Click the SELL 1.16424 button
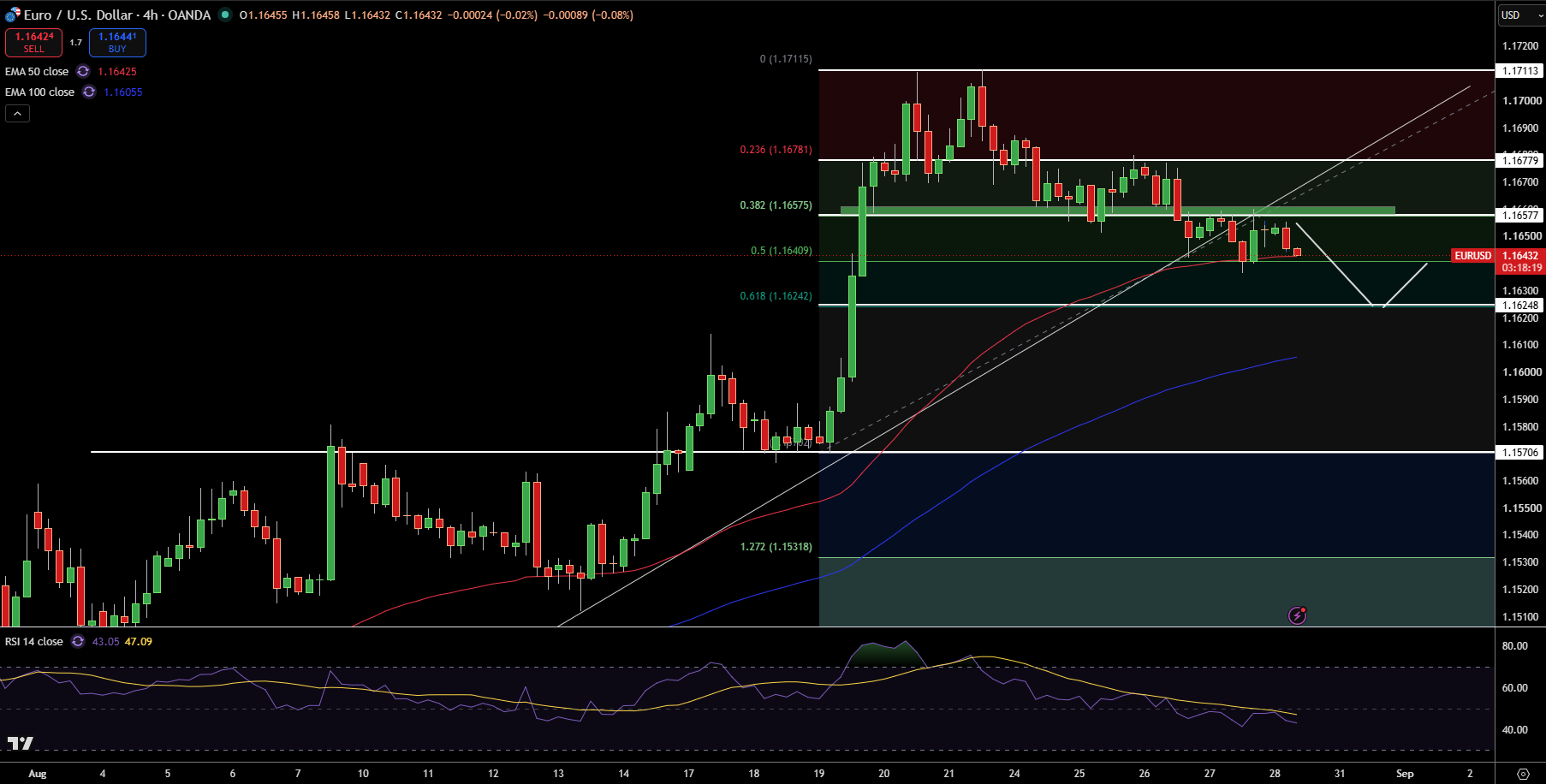Viewport: 1546px width, 784px height. tap(33, 43)
